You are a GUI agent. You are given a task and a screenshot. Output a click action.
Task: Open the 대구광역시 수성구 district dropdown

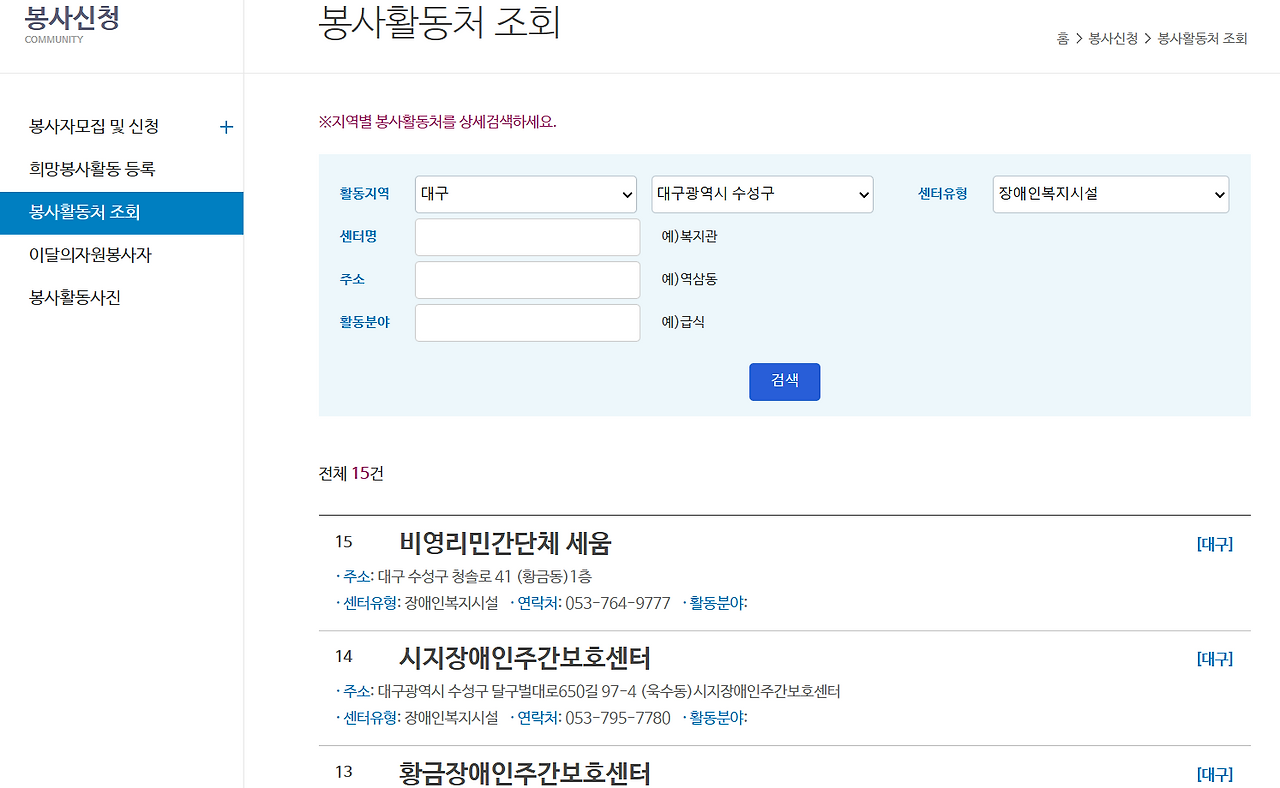[762, 194]
